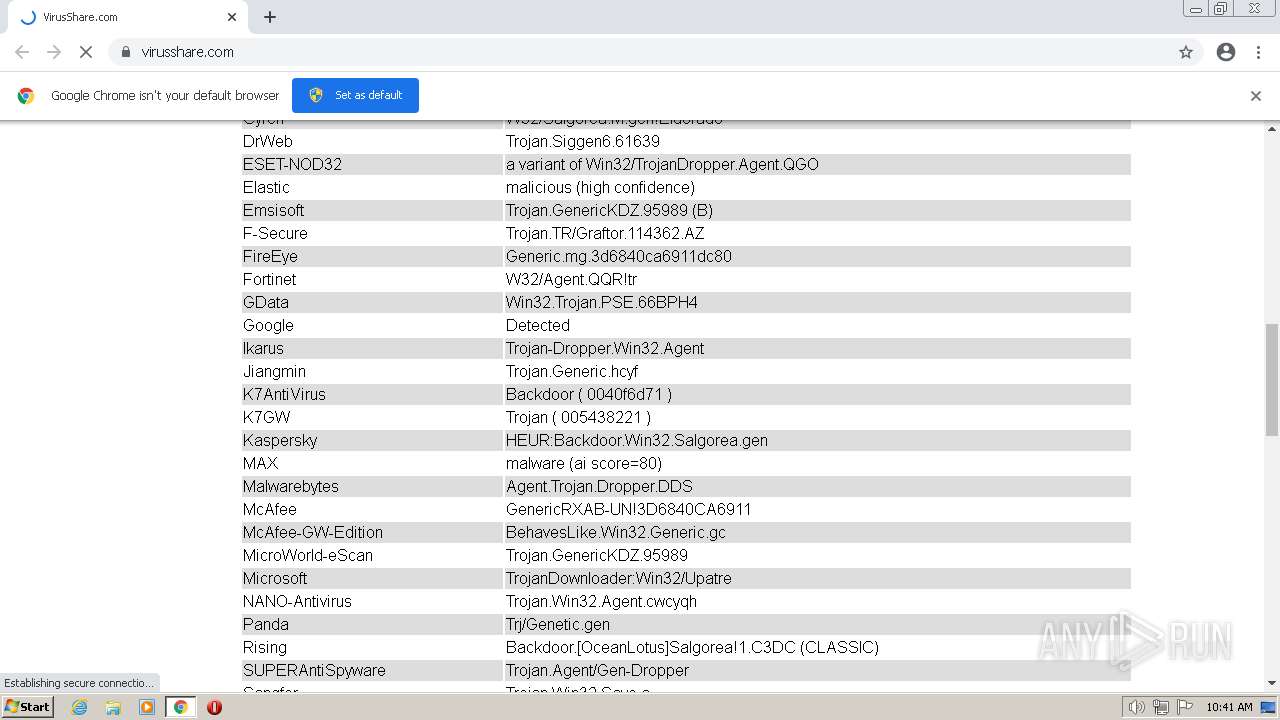
Task: Open media player from taskbar
Action: coord(147,707)
